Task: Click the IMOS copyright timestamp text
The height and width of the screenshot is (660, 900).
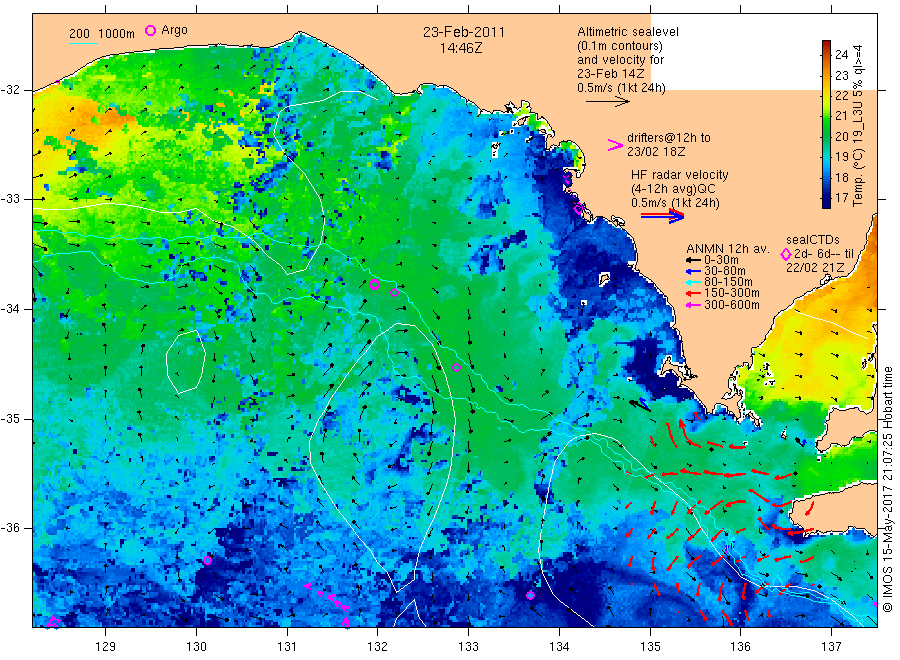Action: click(888, 489)
